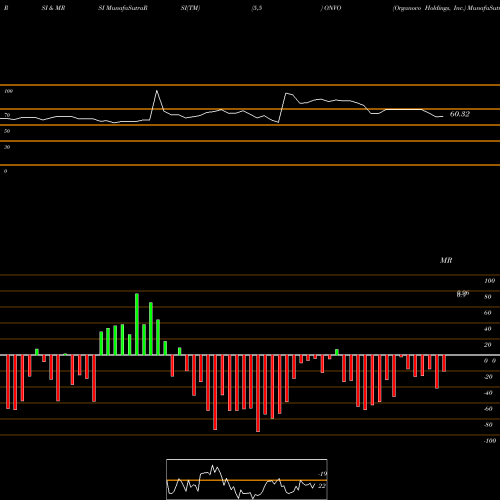The width and height of the screenshot is (500, 500).
Task: Click the longest red MR histogram bar
Action: 258,393
